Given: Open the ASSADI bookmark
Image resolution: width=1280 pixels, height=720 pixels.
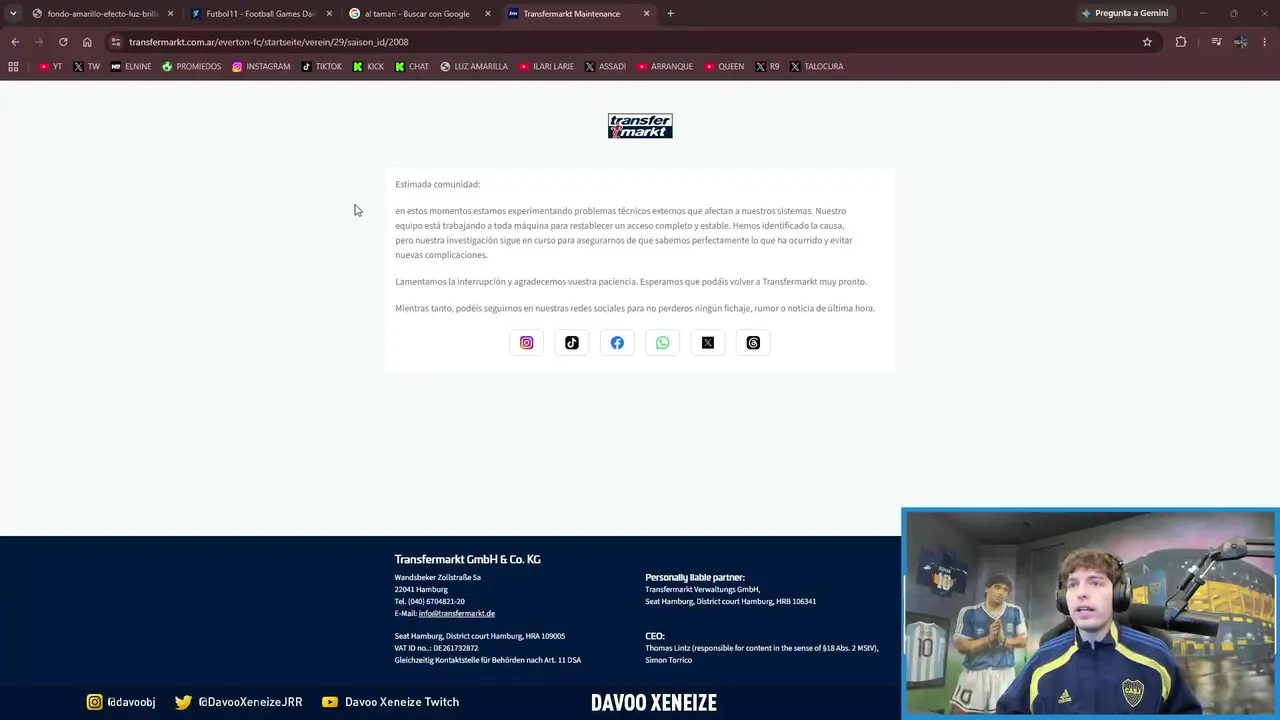Looking at the screenshot, I should [x=605, y=67].
